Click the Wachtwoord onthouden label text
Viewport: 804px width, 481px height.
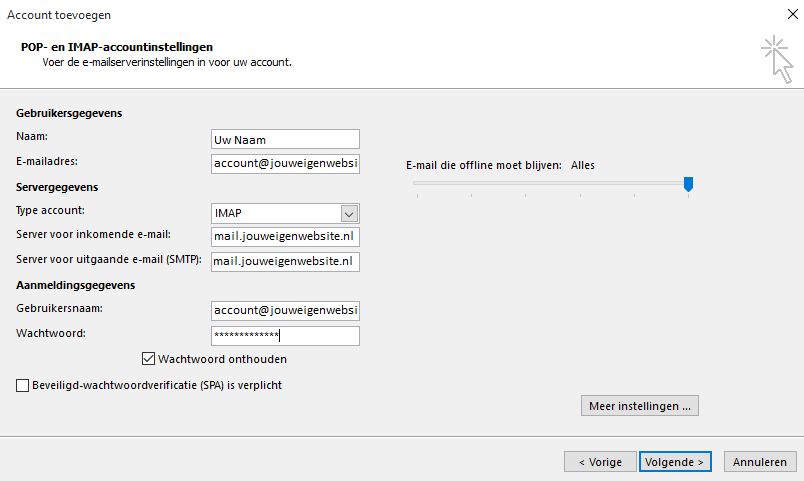(x=224, y=359)
